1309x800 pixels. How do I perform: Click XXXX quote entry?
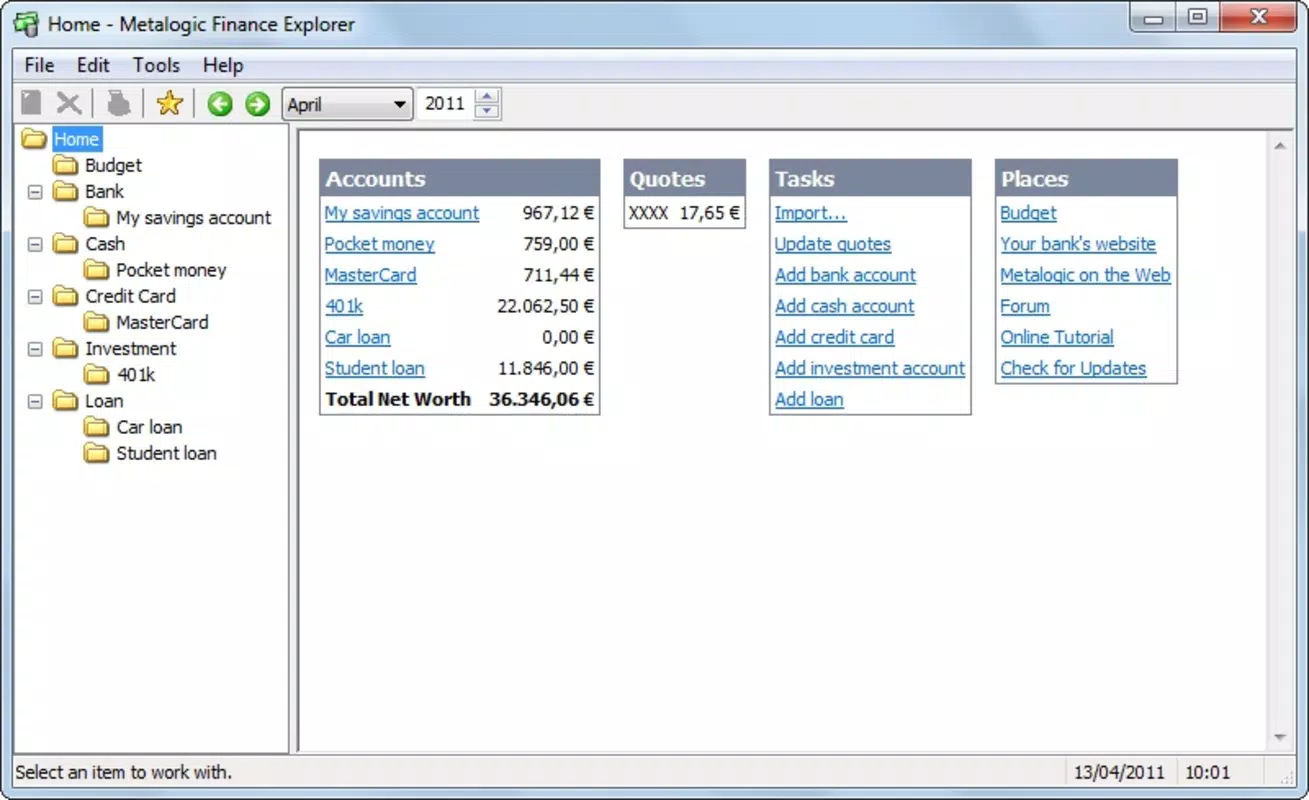[x=649, y=213]
